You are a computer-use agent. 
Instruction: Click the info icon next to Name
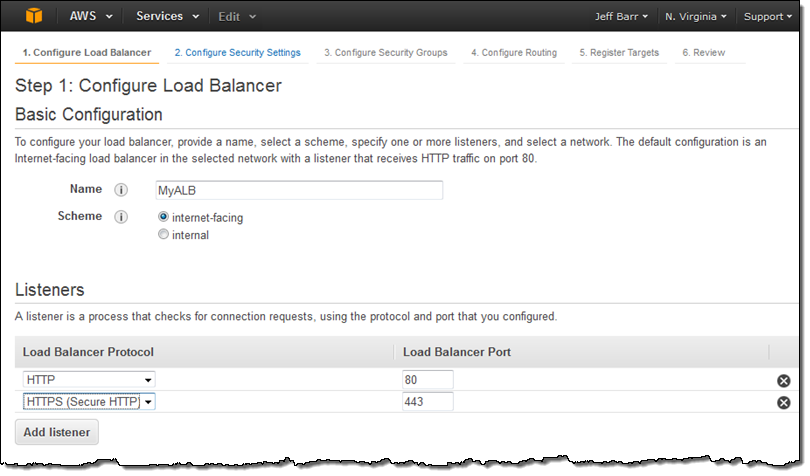point(121,190)
